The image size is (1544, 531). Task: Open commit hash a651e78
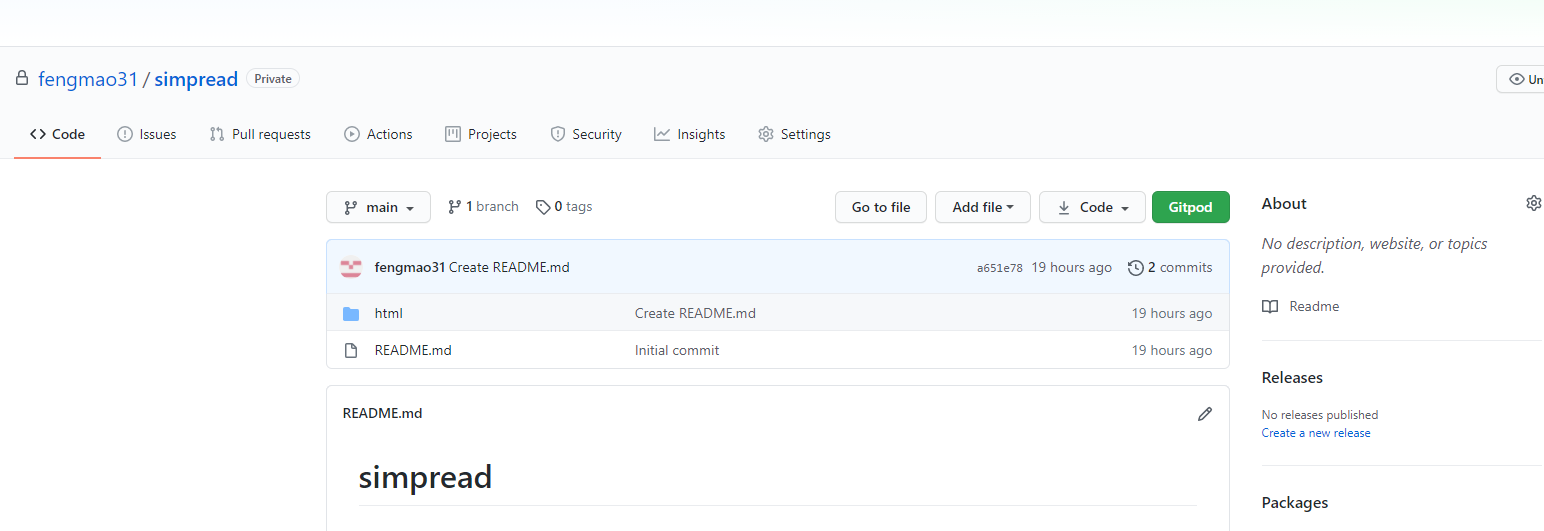click(1000, 268)
